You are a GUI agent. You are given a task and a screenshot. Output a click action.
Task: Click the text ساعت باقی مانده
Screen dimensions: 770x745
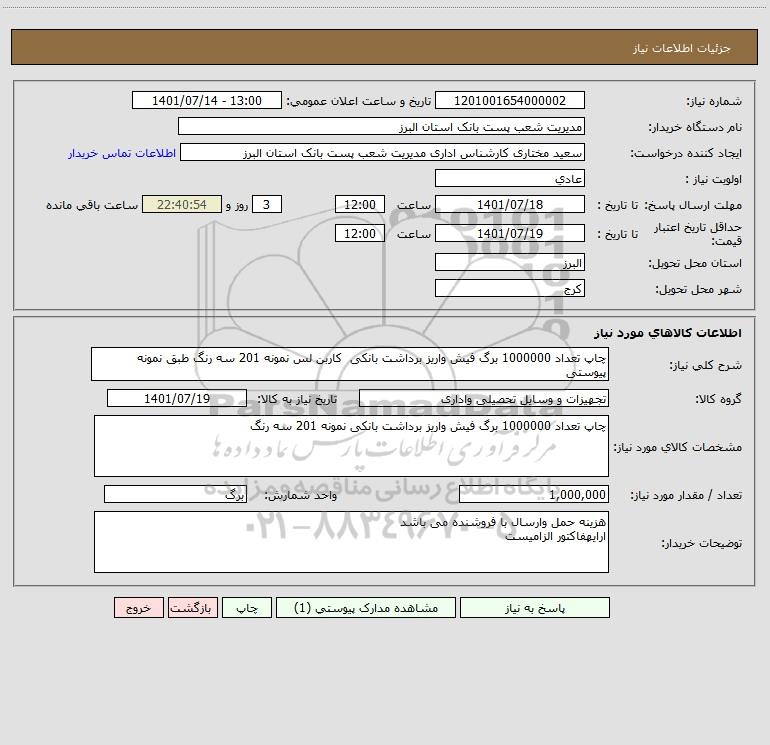(x=92, y=205)
